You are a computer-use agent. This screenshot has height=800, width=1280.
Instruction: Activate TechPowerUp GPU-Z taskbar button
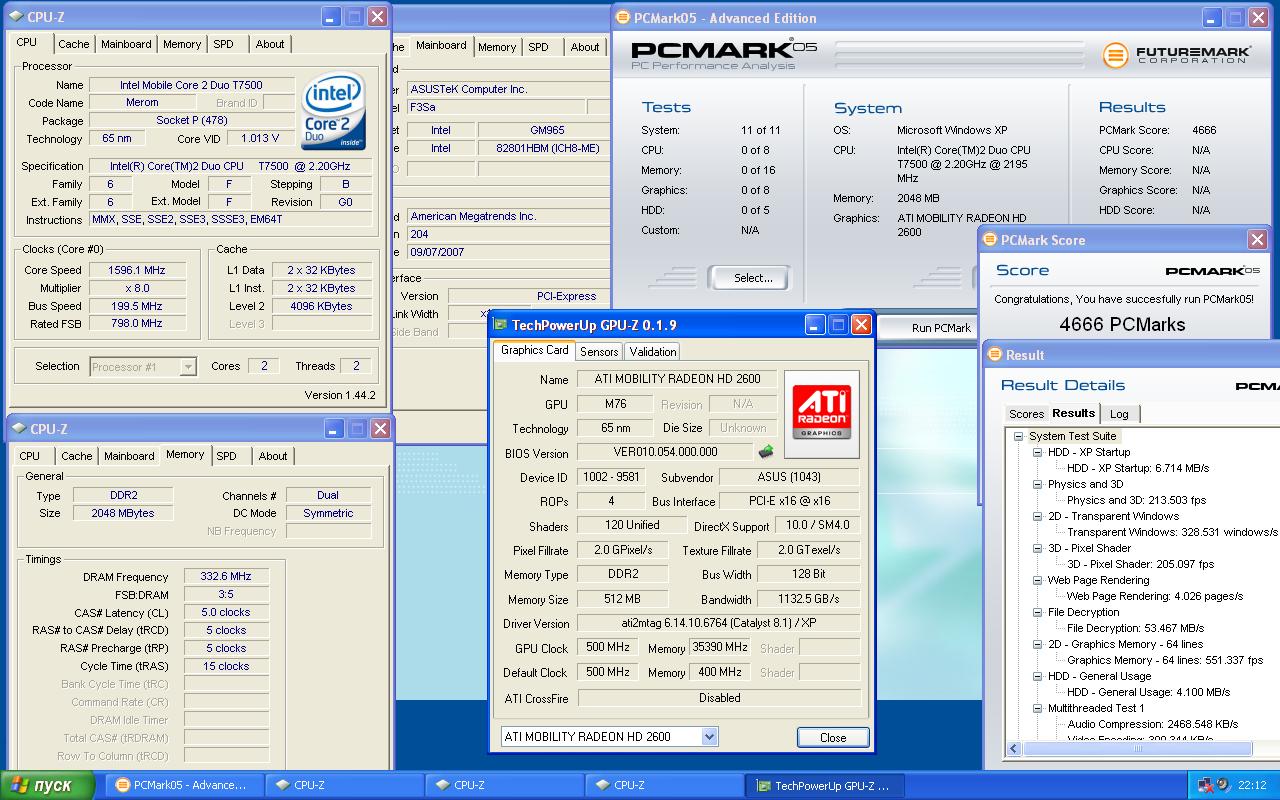pos(824,785)
